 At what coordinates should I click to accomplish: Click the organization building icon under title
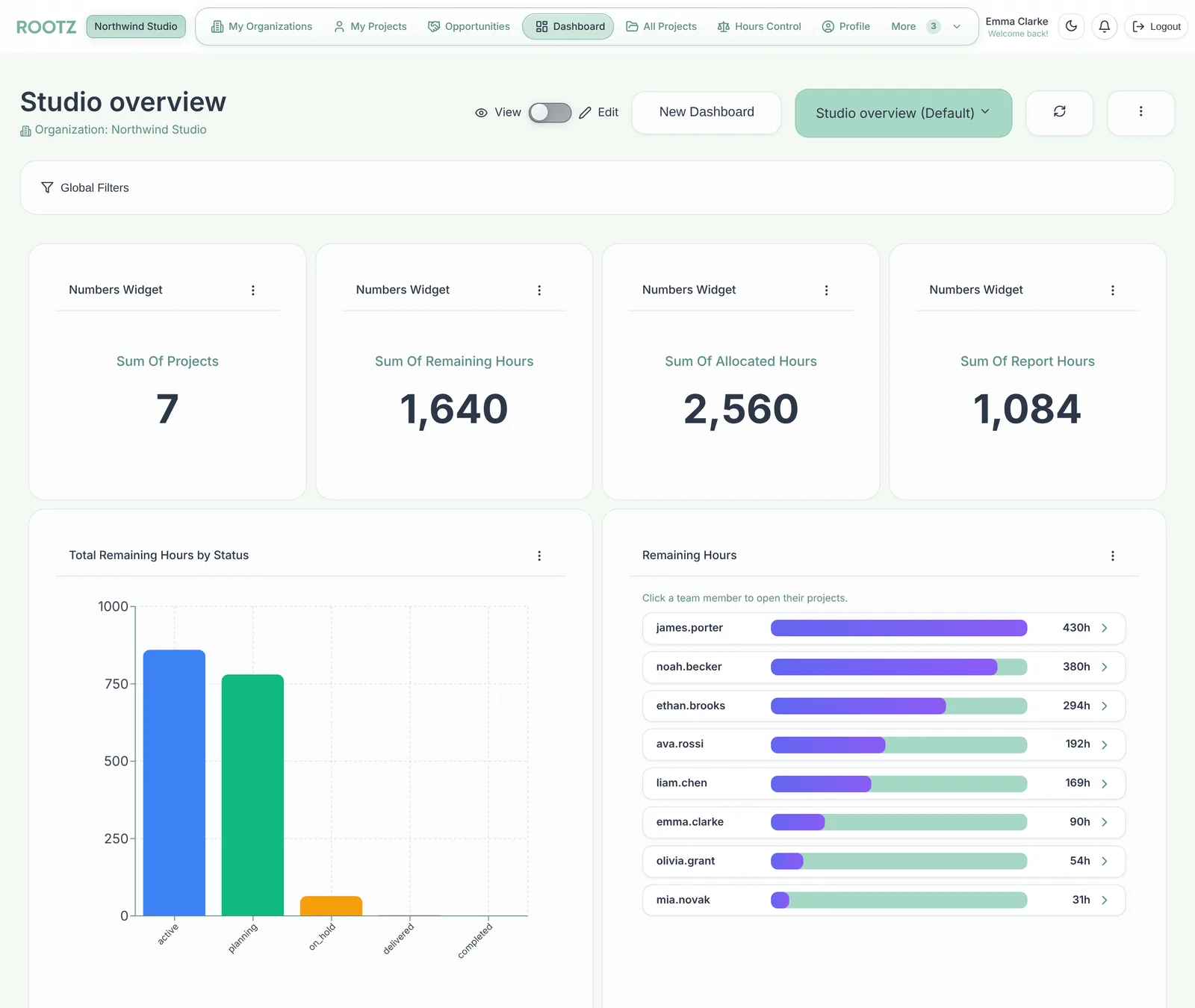click(25, 131)
